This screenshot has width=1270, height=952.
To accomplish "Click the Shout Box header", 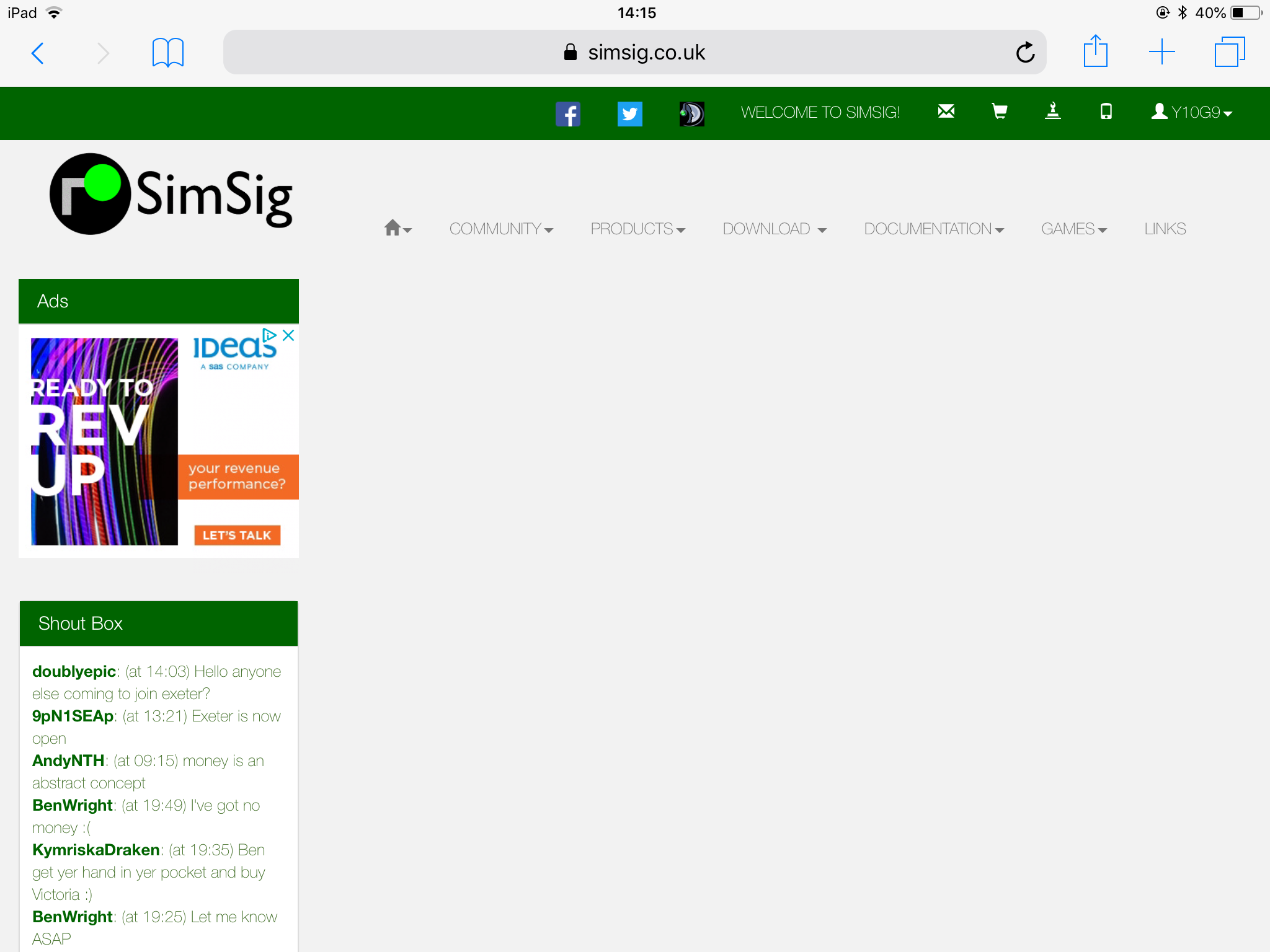I will pyautogui.click(x=159, y=624).
